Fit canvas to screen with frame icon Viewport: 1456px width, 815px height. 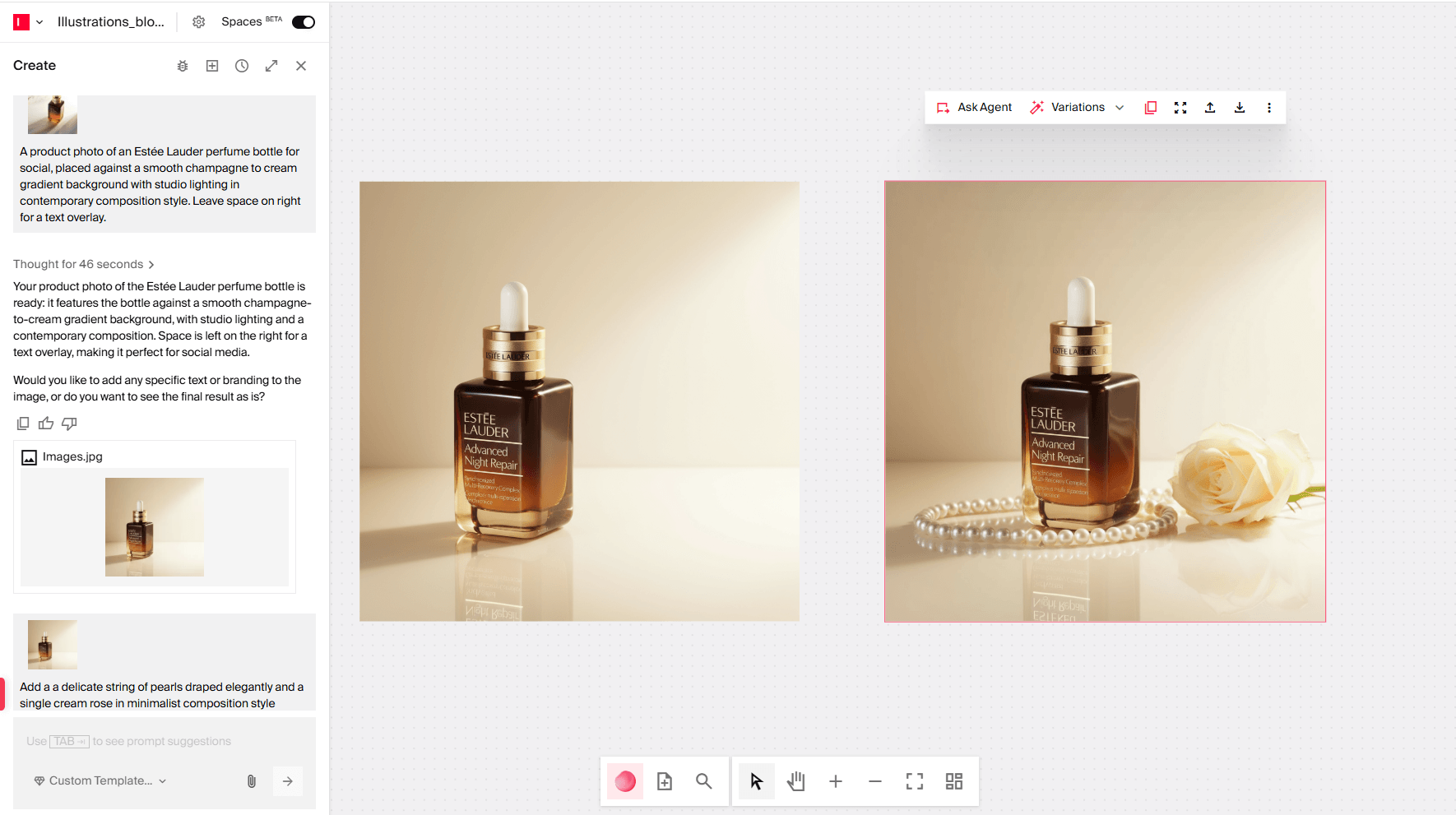pos(914,781)
